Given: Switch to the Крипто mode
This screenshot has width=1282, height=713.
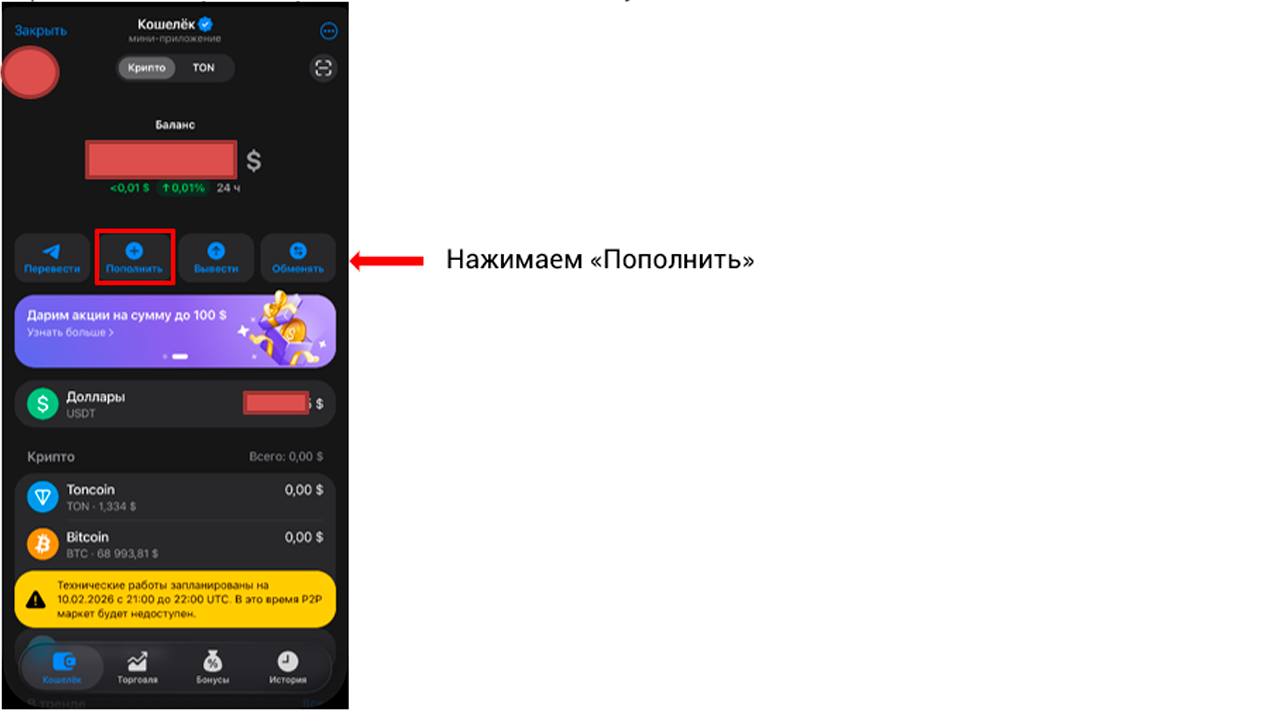Looking at the screenshot, I should (147, 68).
